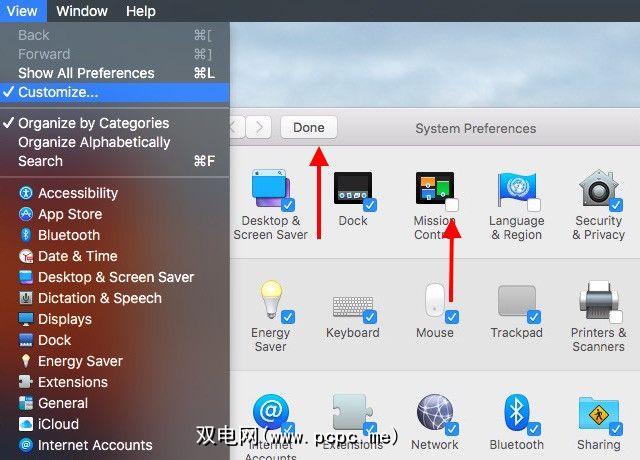Select Search in the View menu
The height and width of the screenshot is (460, 640).
point(115,161)
